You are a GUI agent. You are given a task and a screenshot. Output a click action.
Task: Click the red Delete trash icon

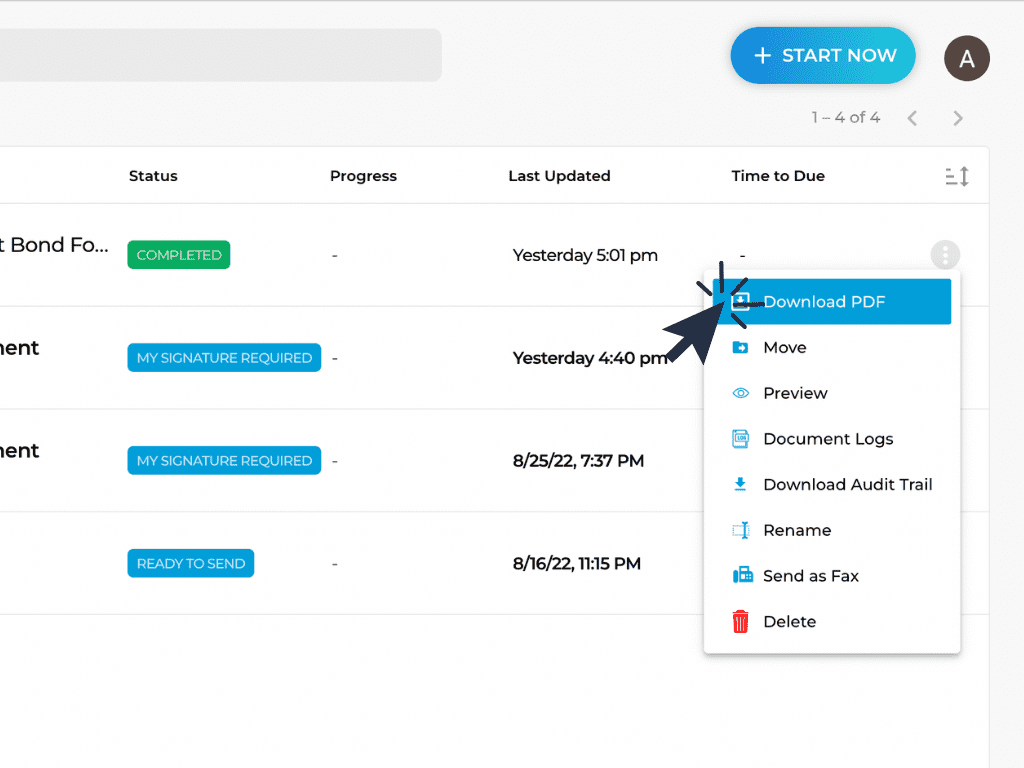(x=740, y=622)
